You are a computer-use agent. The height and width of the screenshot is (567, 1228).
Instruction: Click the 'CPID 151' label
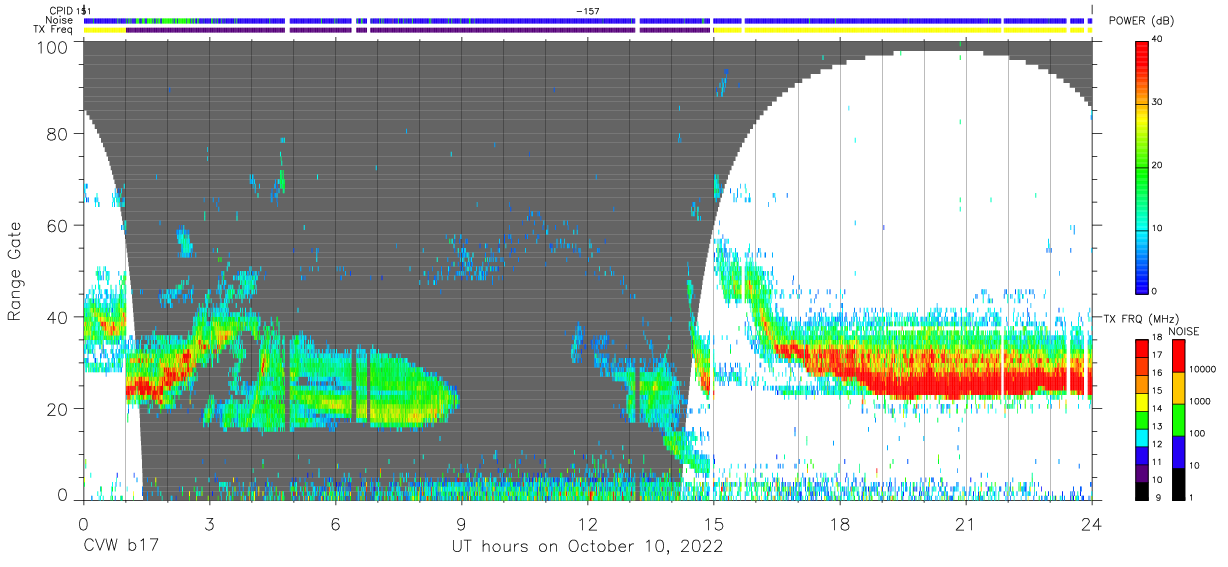[x=70, y=10]
